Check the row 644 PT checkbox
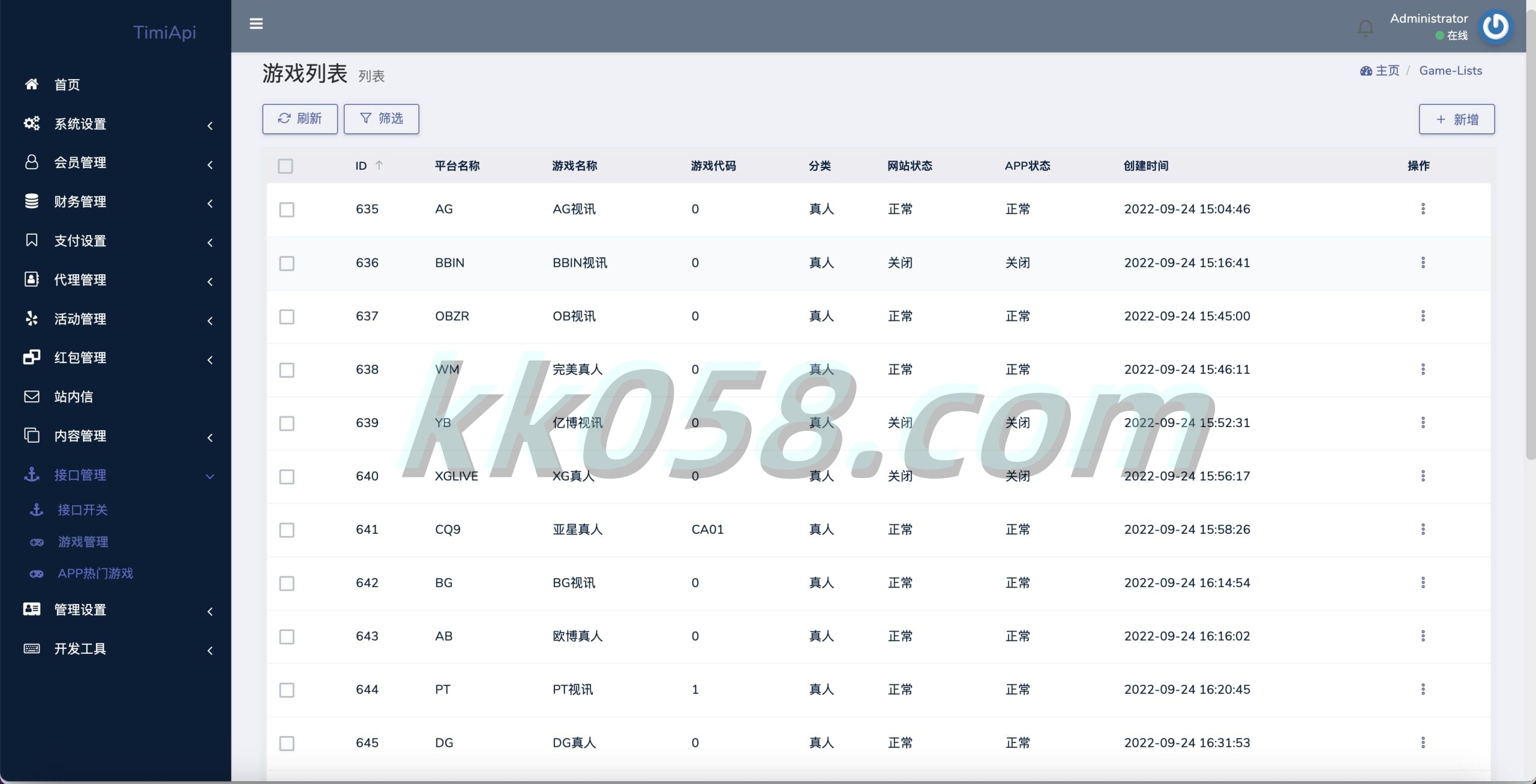The image size is (1536, 784). [x=287, y=690]
